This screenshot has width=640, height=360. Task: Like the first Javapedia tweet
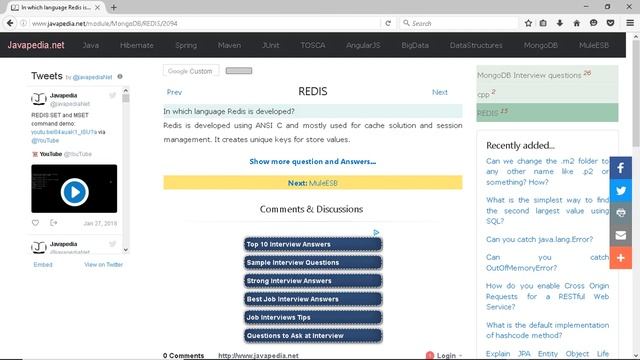[x=36, y=223]
